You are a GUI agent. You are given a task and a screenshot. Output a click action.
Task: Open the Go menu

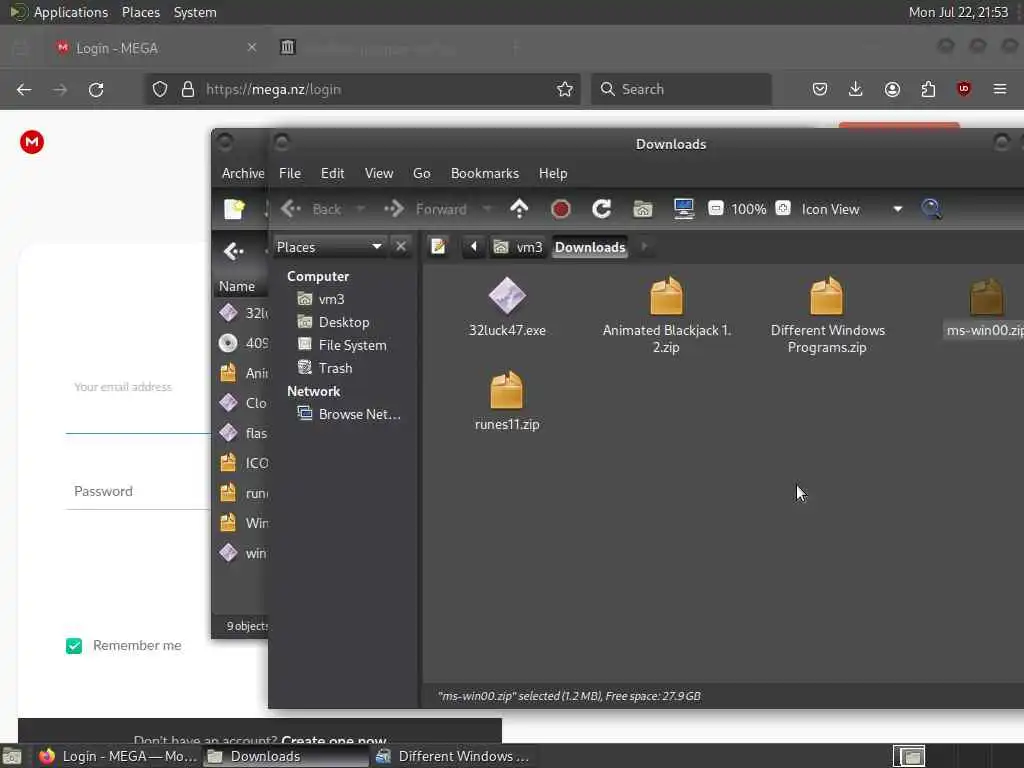click(421, 173)
